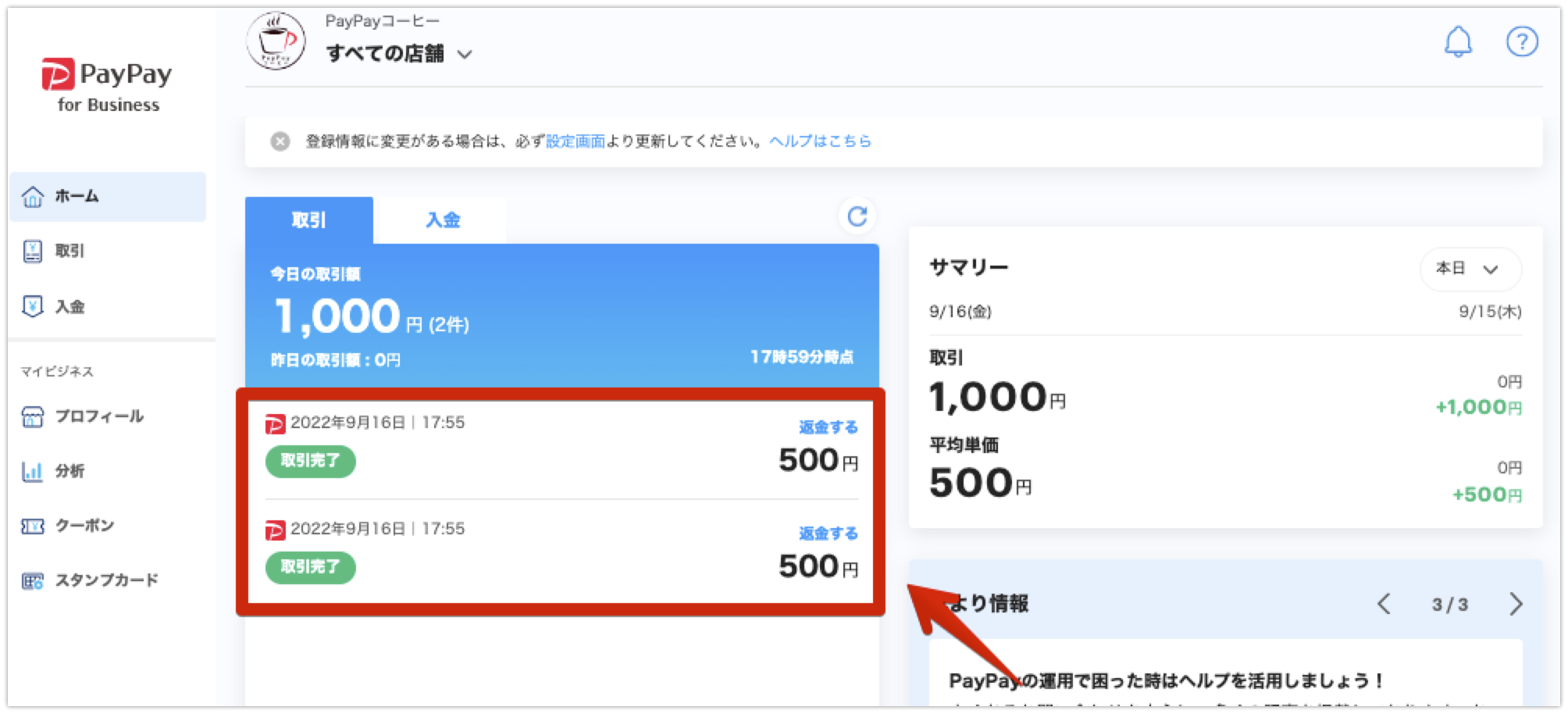Viewport: 1568px width, 714px height.
Task: Click the 9/15(木) date label
Action: click(1490, 312)
